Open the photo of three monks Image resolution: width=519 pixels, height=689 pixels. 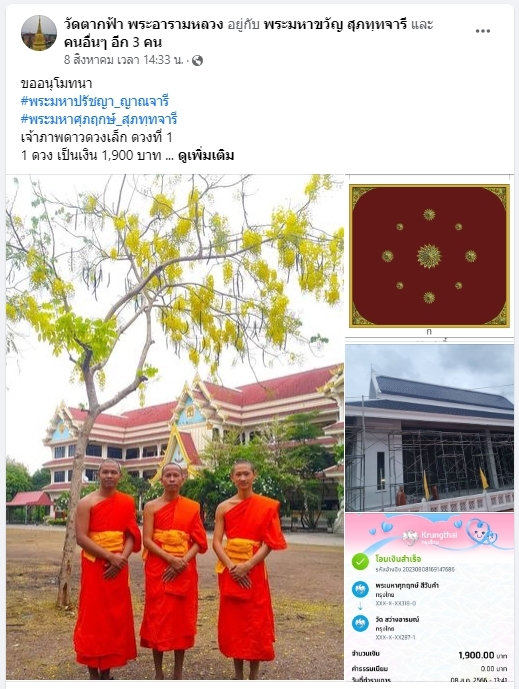[x=175, y=427]
